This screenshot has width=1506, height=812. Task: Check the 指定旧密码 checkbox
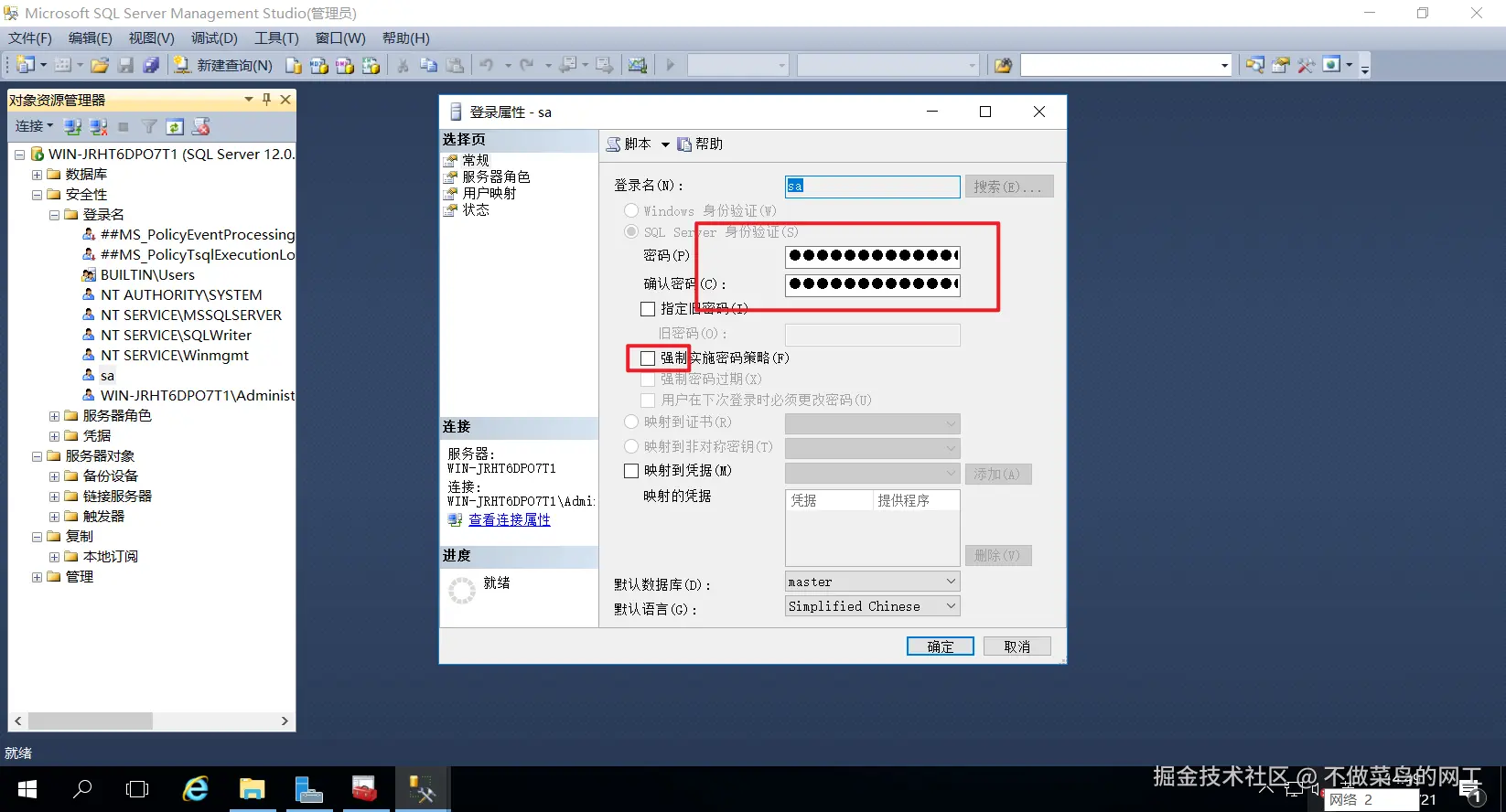(648, 309)
